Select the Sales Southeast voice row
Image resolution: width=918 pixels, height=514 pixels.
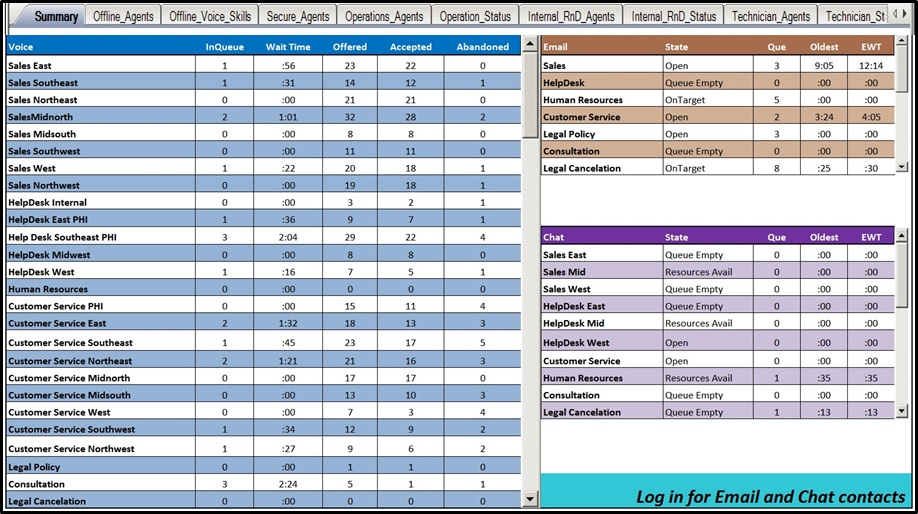[263, 83]
